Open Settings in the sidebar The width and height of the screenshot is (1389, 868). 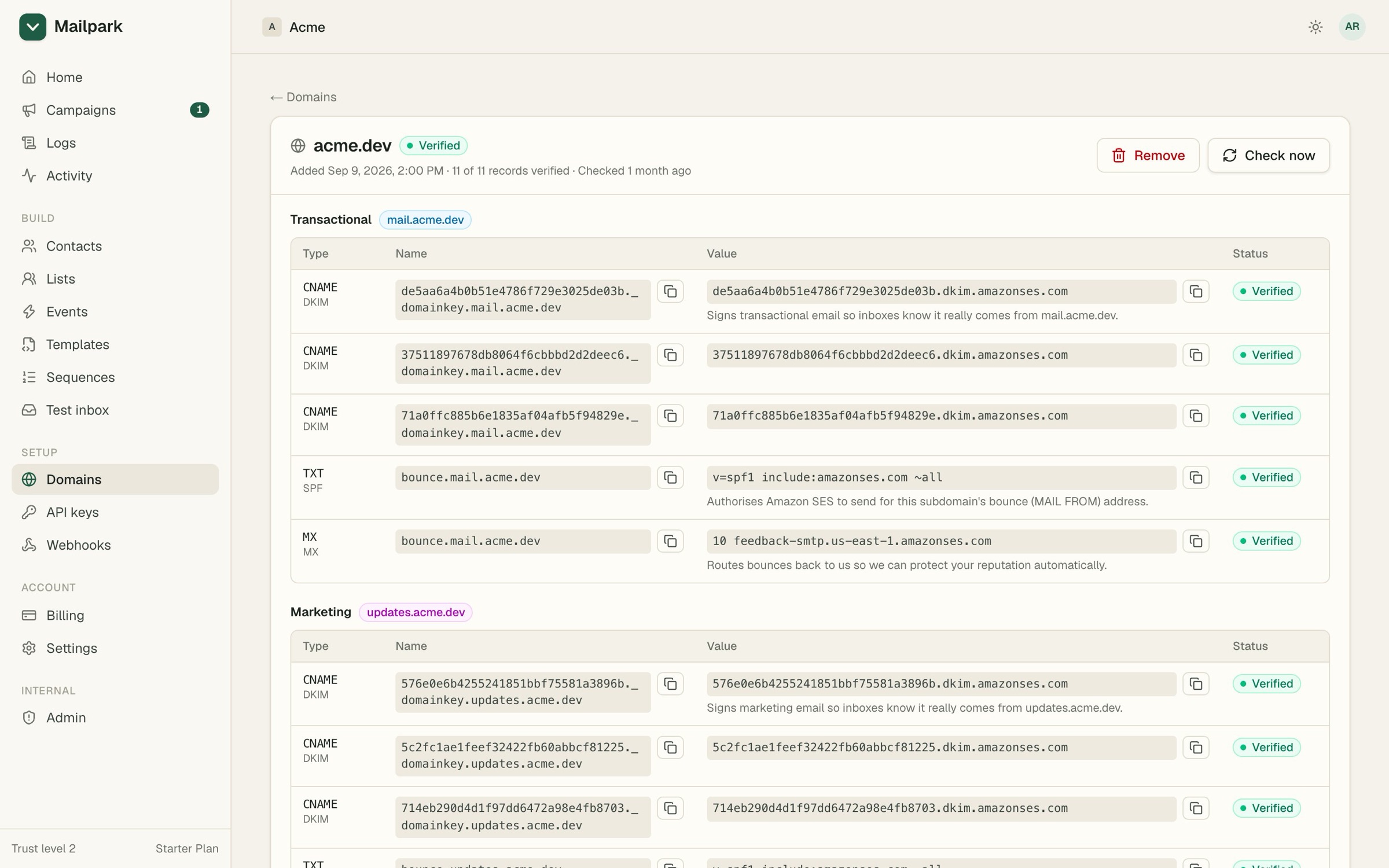[x=115, y=648]
